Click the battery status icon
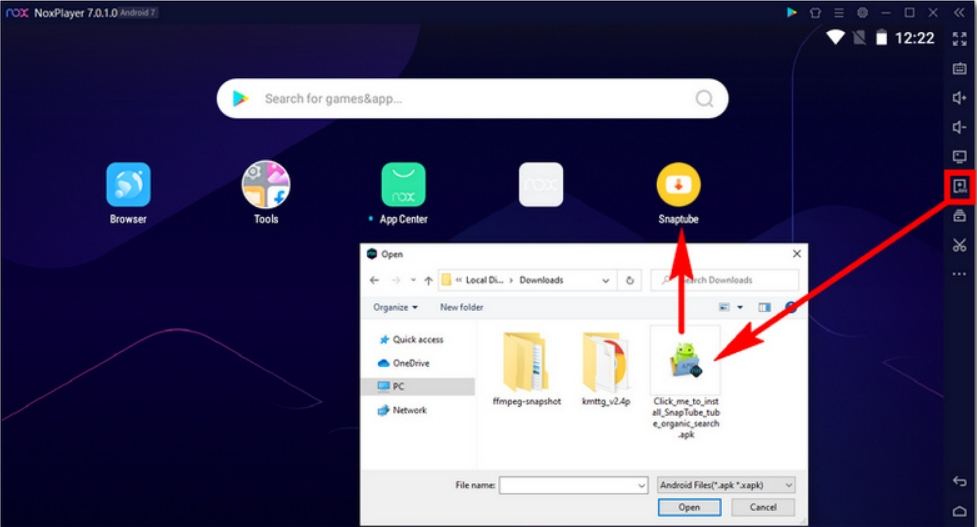 (882, 37)
